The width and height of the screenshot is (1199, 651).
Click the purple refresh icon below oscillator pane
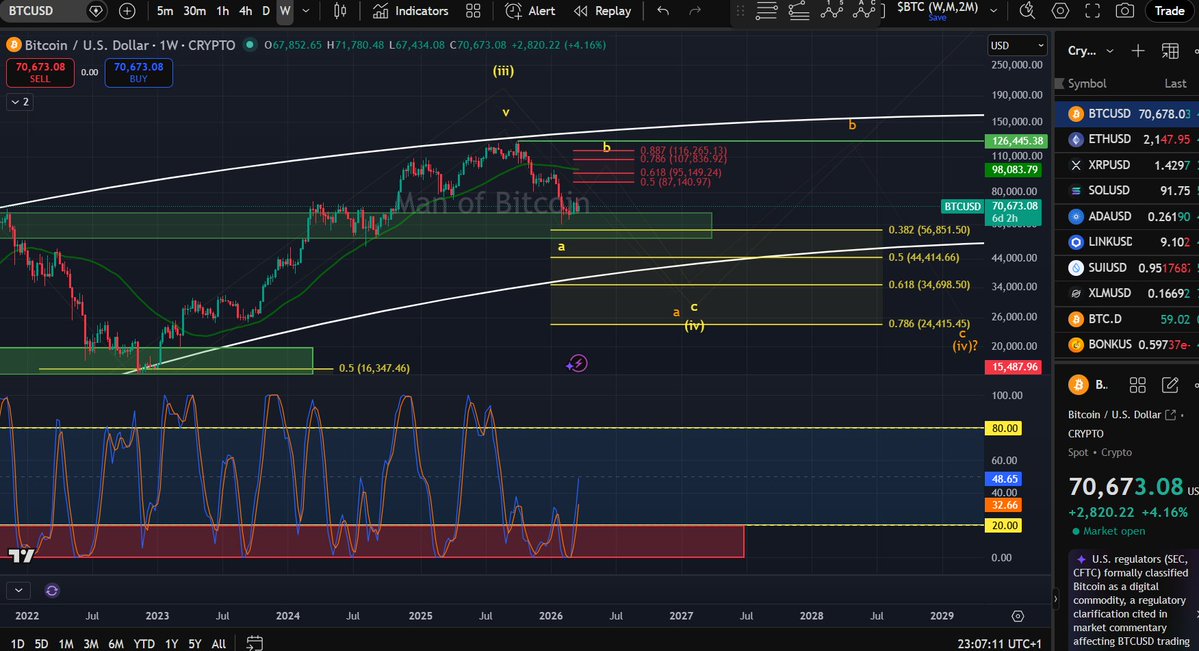[52, 591]
